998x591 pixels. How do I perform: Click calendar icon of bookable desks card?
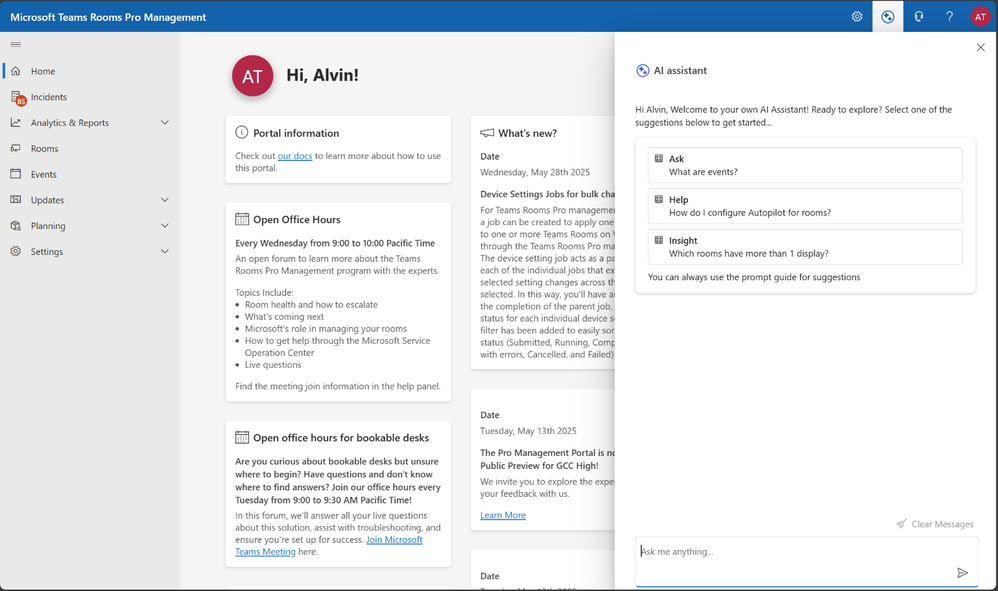coord(242,437)
